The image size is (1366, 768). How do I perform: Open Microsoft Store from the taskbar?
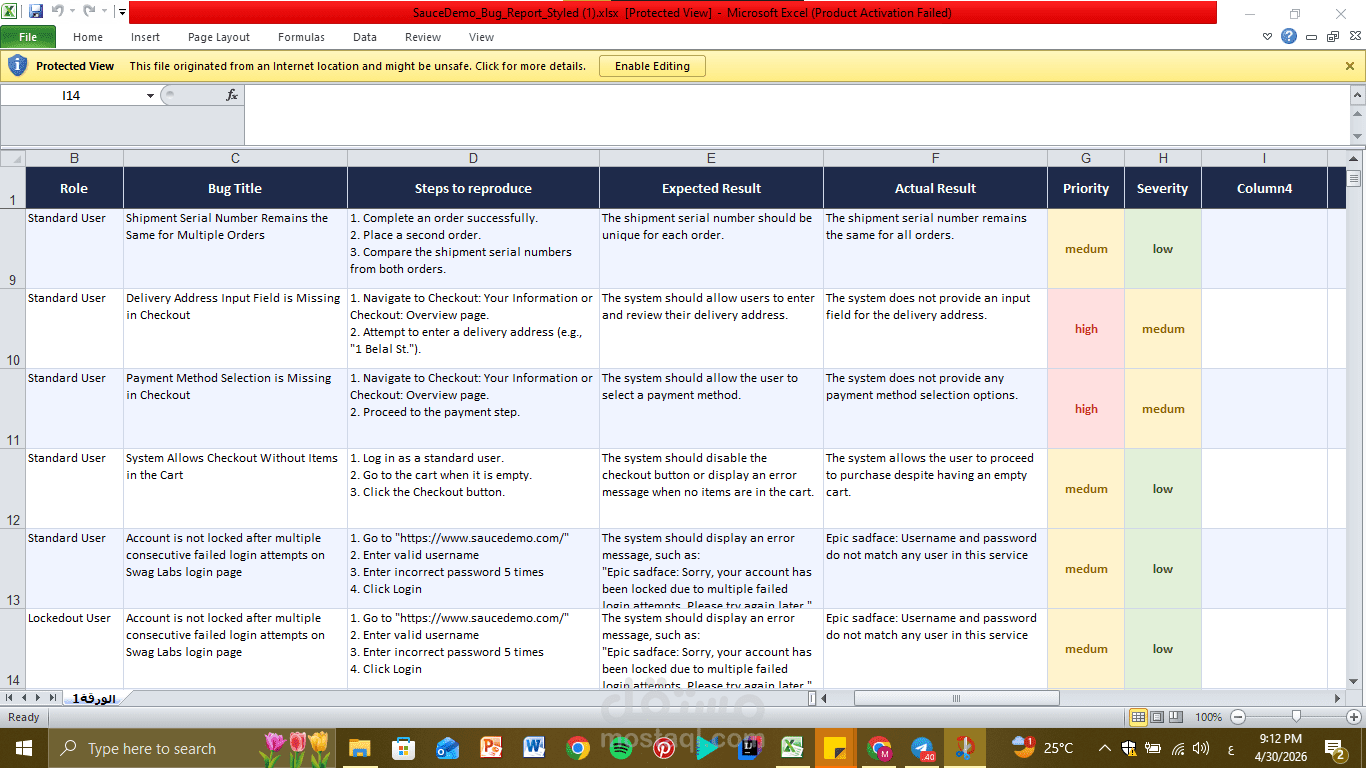[x=403, y=748]
